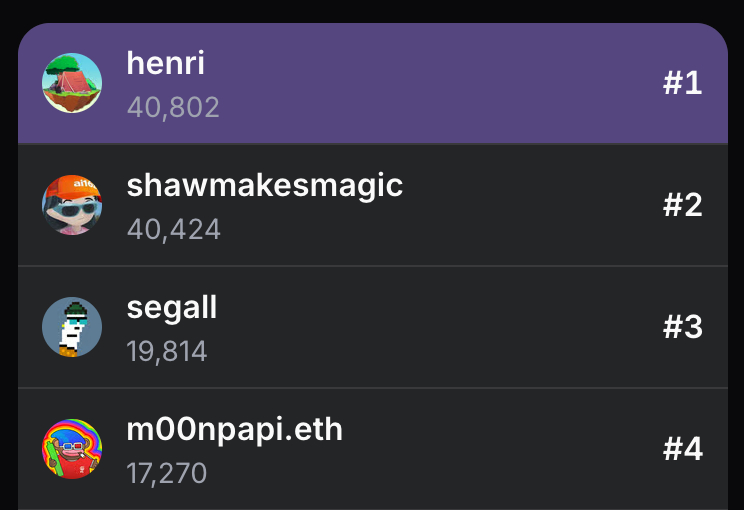
Task: Open henri's profile name
Action: point(165,63)
